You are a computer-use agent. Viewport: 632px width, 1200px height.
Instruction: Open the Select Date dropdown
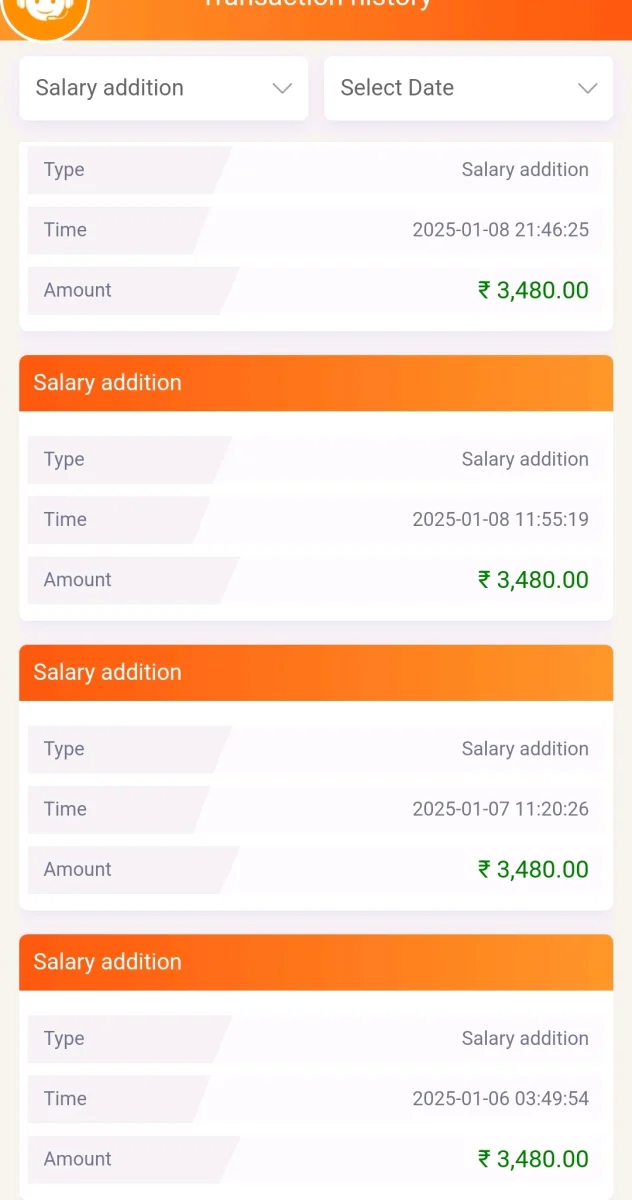(x=468, y=88)
